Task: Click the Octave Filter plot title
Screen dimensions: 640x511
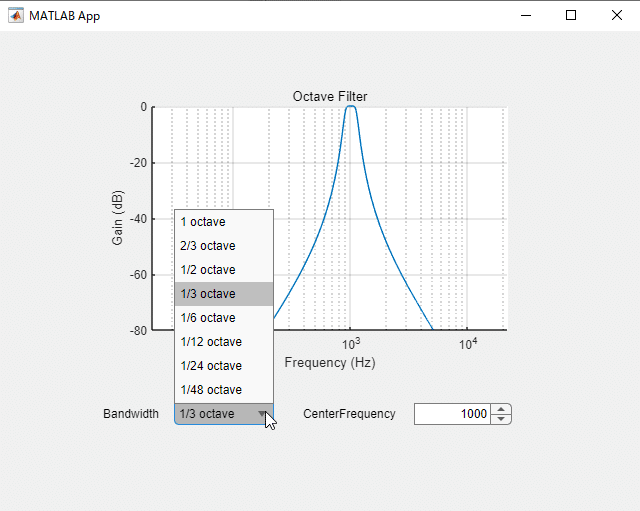Action: tap(330, 97)
